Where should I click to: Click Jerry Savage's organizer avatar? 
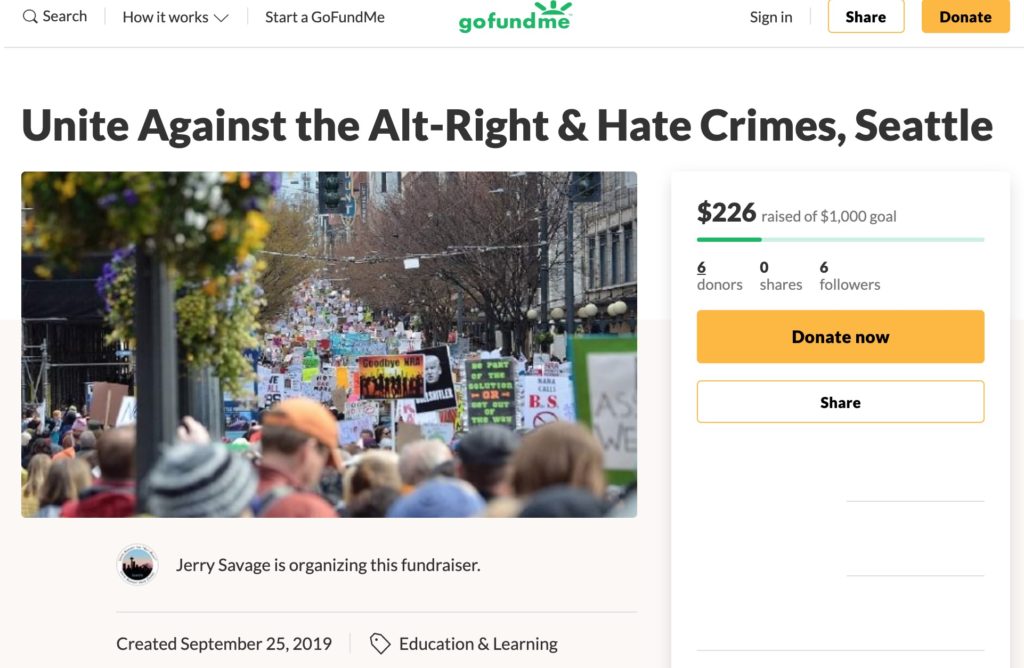tap(137, 565)
